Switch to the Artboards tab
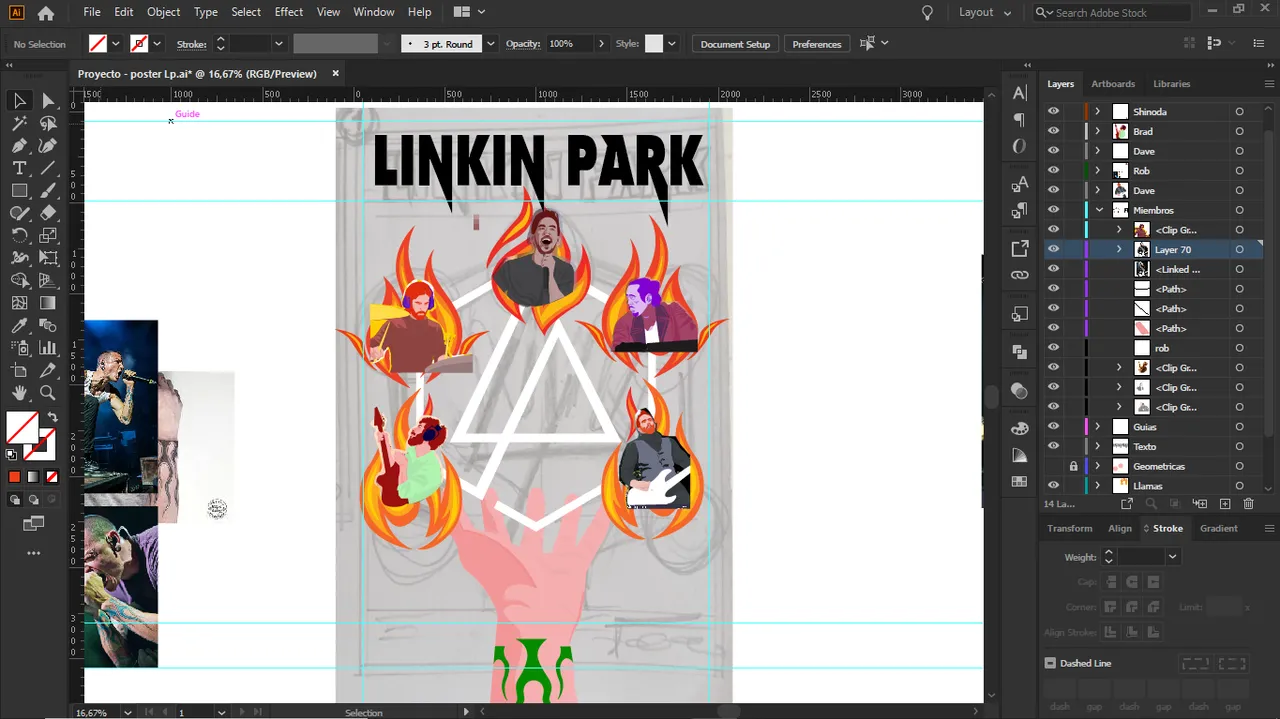 [1113, 84]
